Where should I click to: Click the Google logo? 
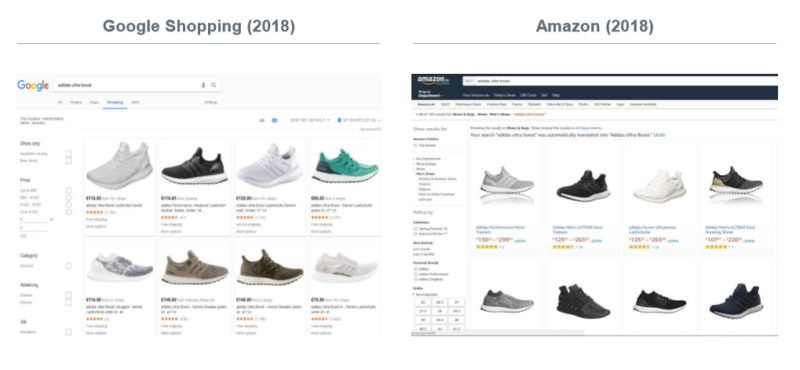(x=33, y=85)
